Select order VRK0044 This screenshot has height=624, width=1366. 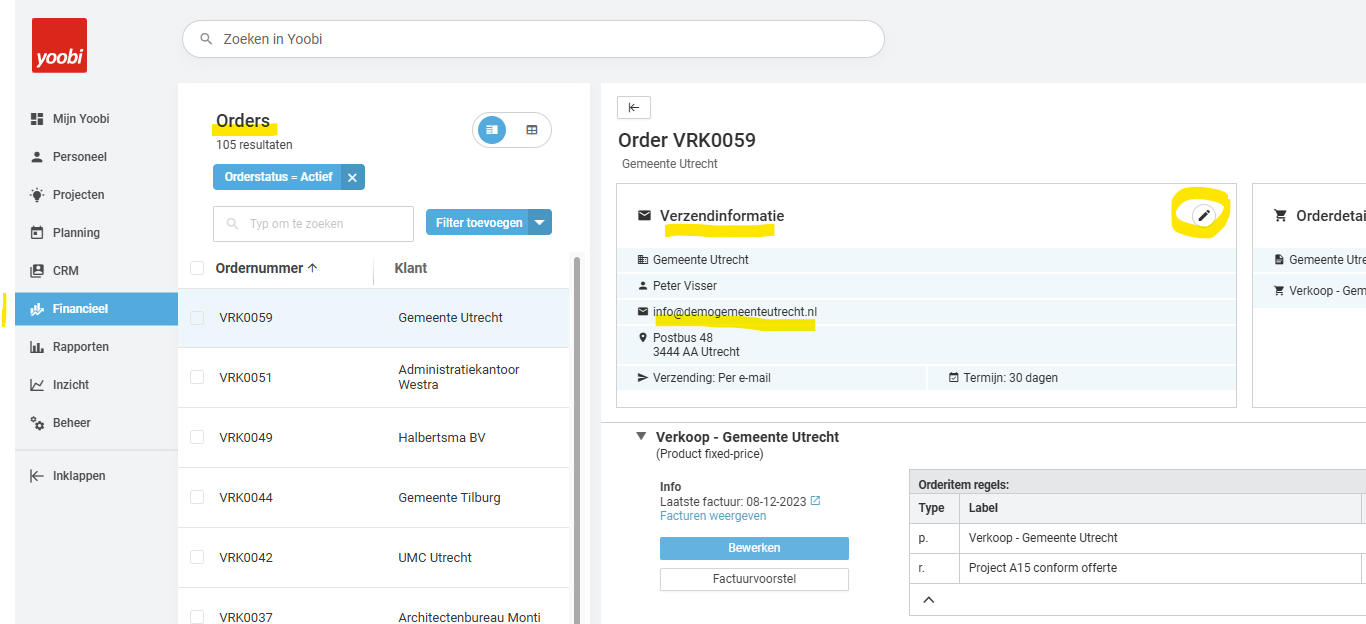[374, 497]
